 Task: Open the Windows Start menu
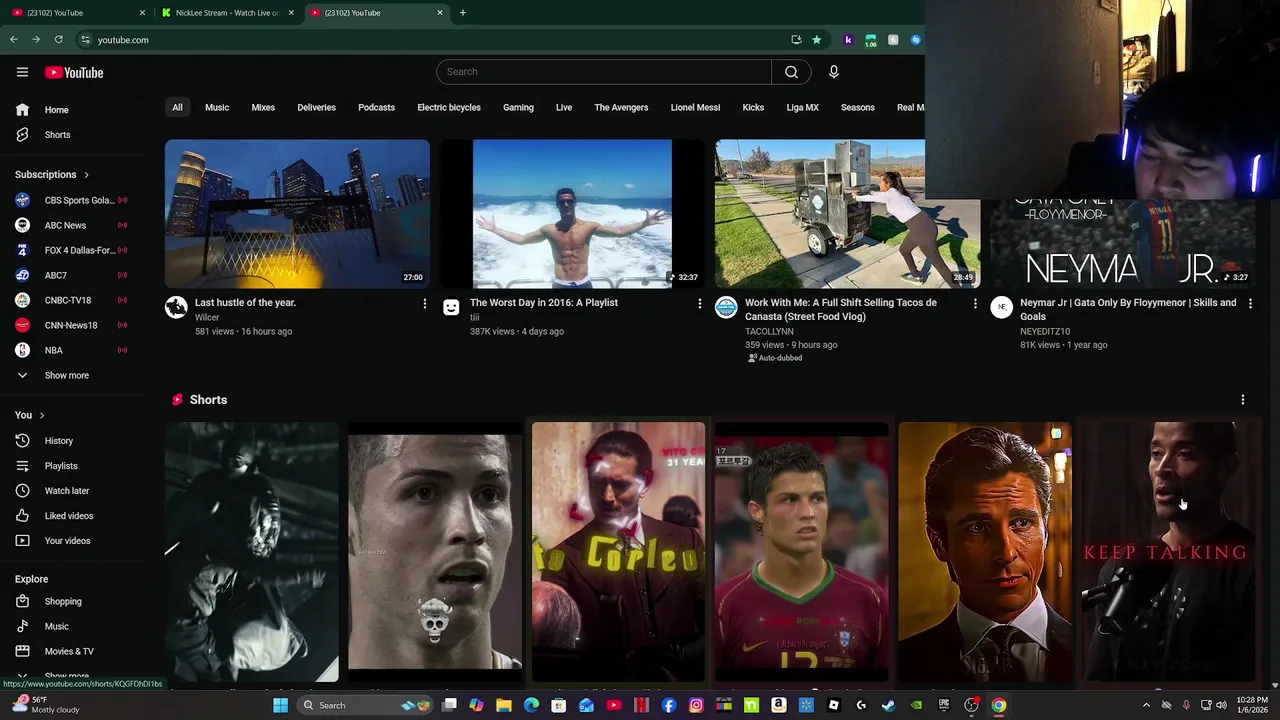pyautogui.click(x=281, y=705)
